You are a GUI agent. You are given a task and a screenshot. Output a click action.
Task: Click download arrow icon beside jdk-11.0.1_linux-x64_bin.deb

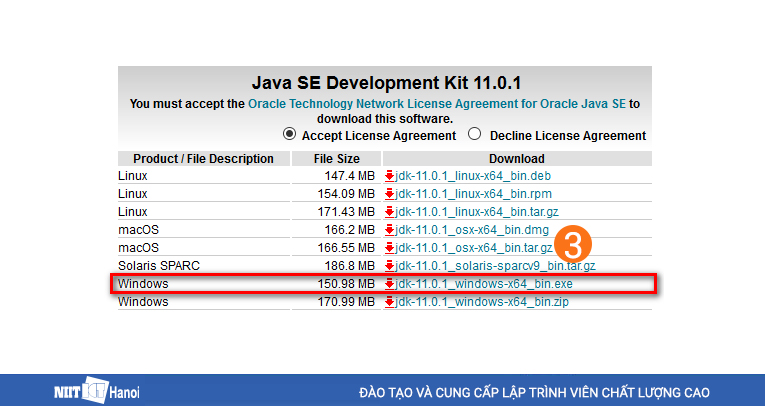[x=389, y=176]
